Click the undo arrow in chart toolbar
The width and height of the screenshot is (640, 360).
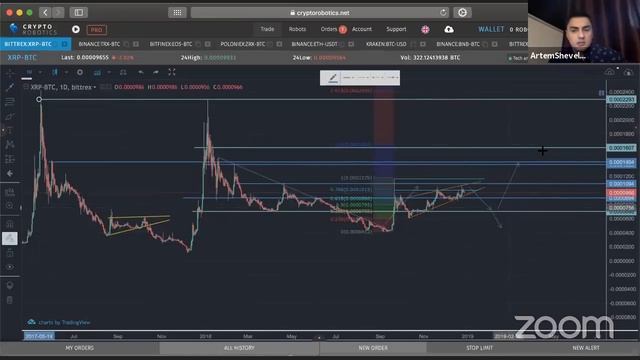tap(140, 72)
